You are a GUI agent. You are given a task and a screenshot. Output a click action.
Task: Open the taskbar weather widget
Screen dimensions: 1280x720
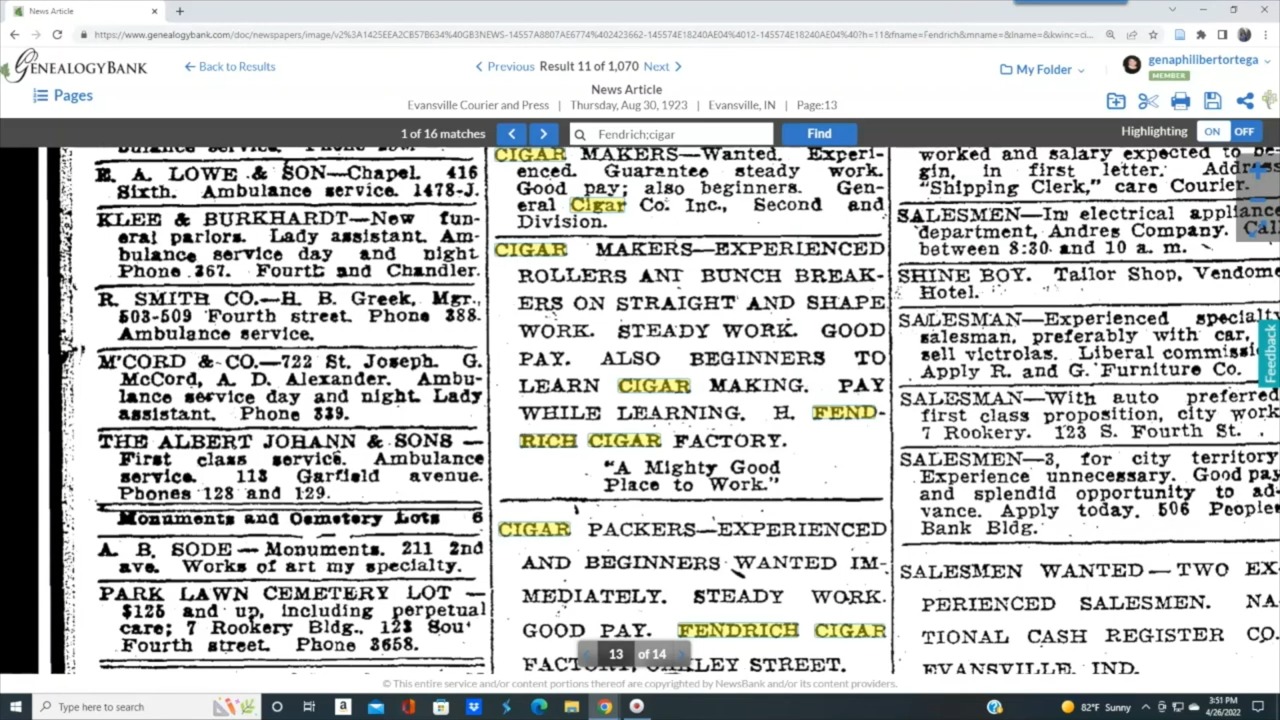pyautogui.click(x=1096, y=707)
